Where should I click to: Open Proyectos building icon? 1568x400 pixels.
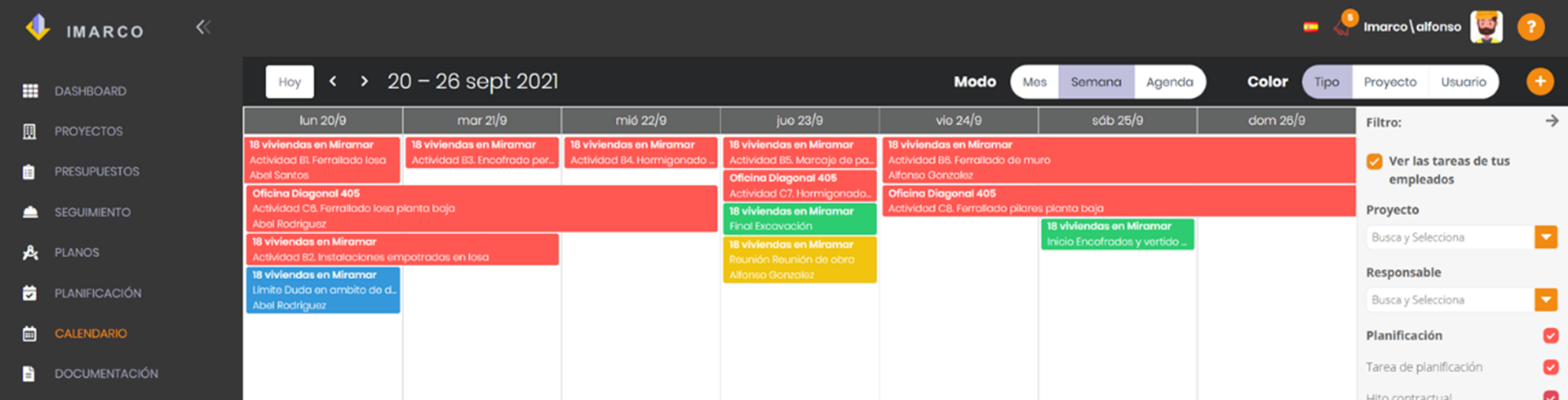[30, 131]
